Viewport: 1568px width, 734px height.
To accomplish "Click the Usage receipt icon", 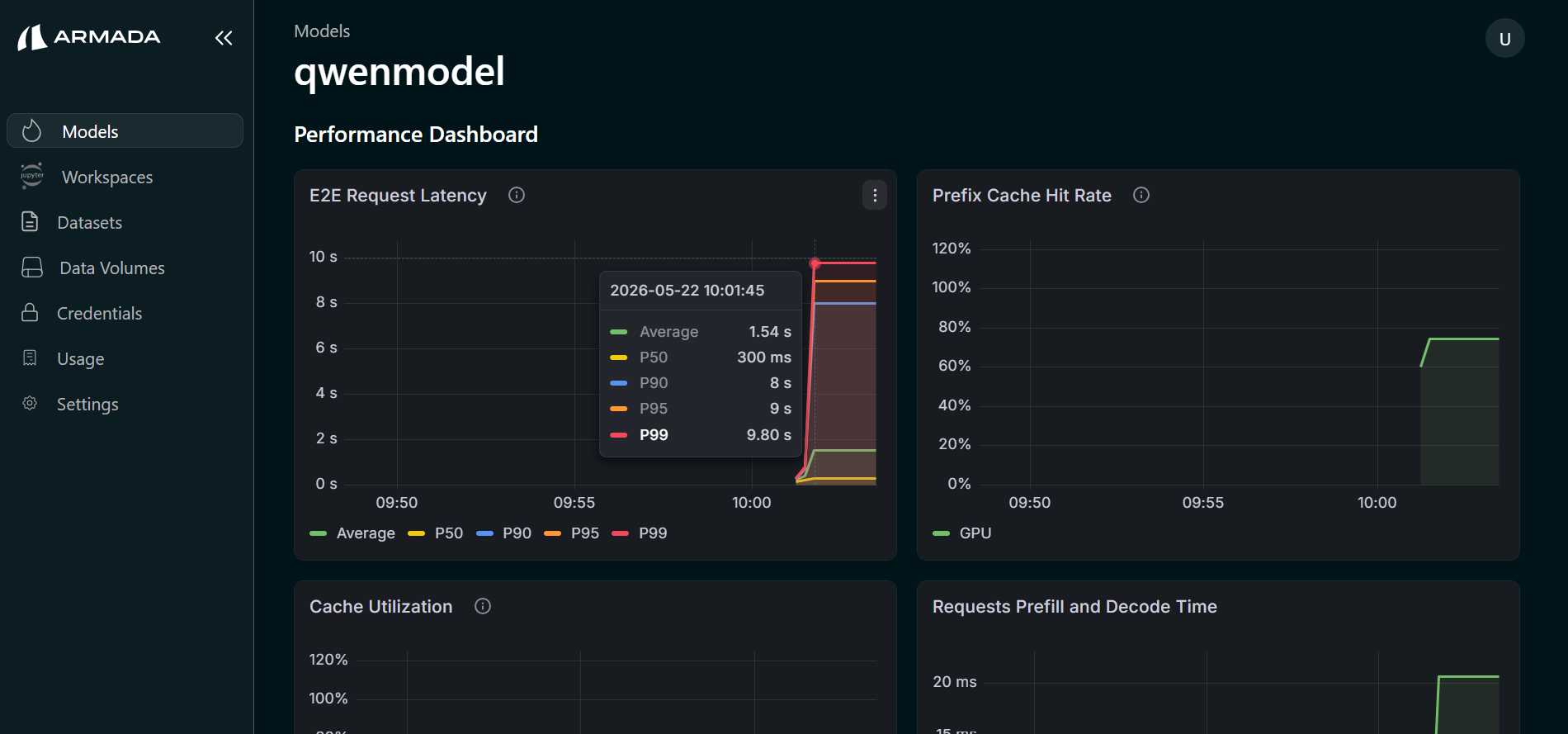I will coord(30,358).
